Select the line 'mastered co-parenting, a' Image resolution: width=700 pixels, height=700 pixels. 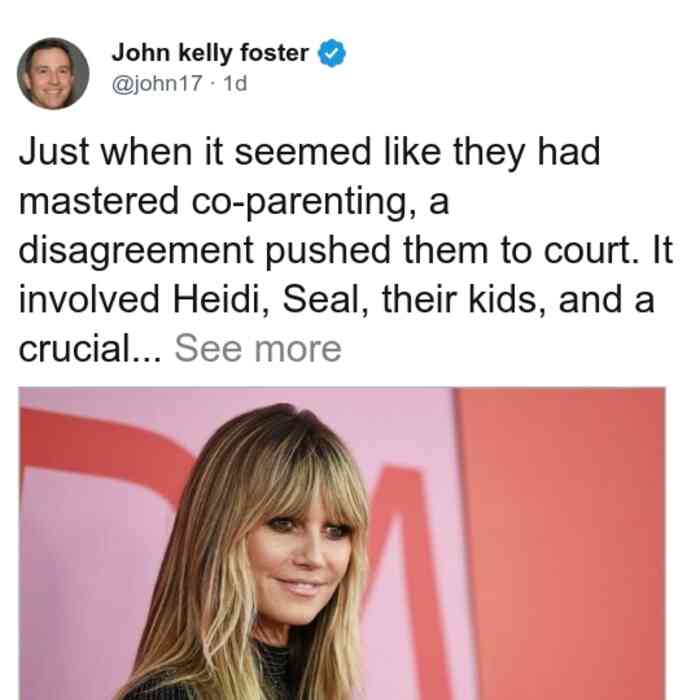[233, 201]
